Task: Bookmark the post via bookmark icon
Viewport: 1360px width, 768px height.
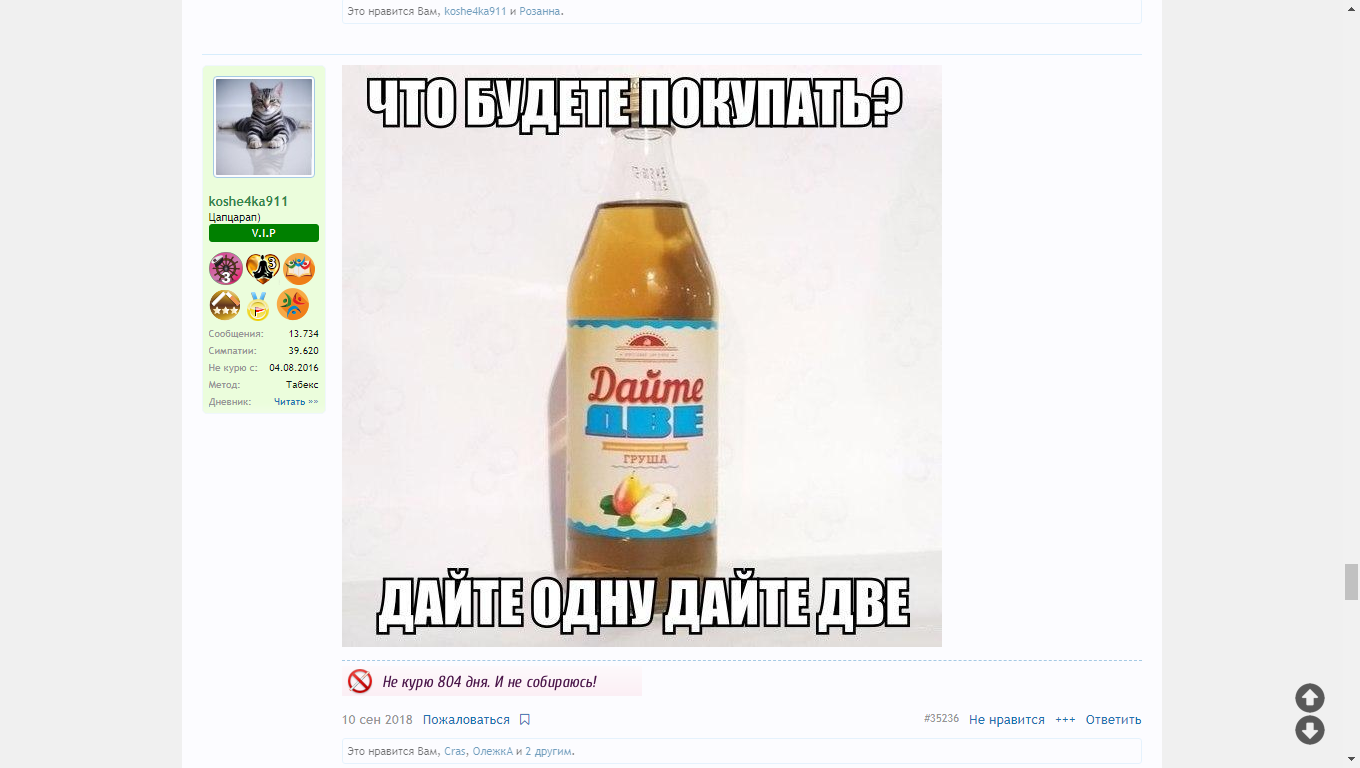Action: 525,720
